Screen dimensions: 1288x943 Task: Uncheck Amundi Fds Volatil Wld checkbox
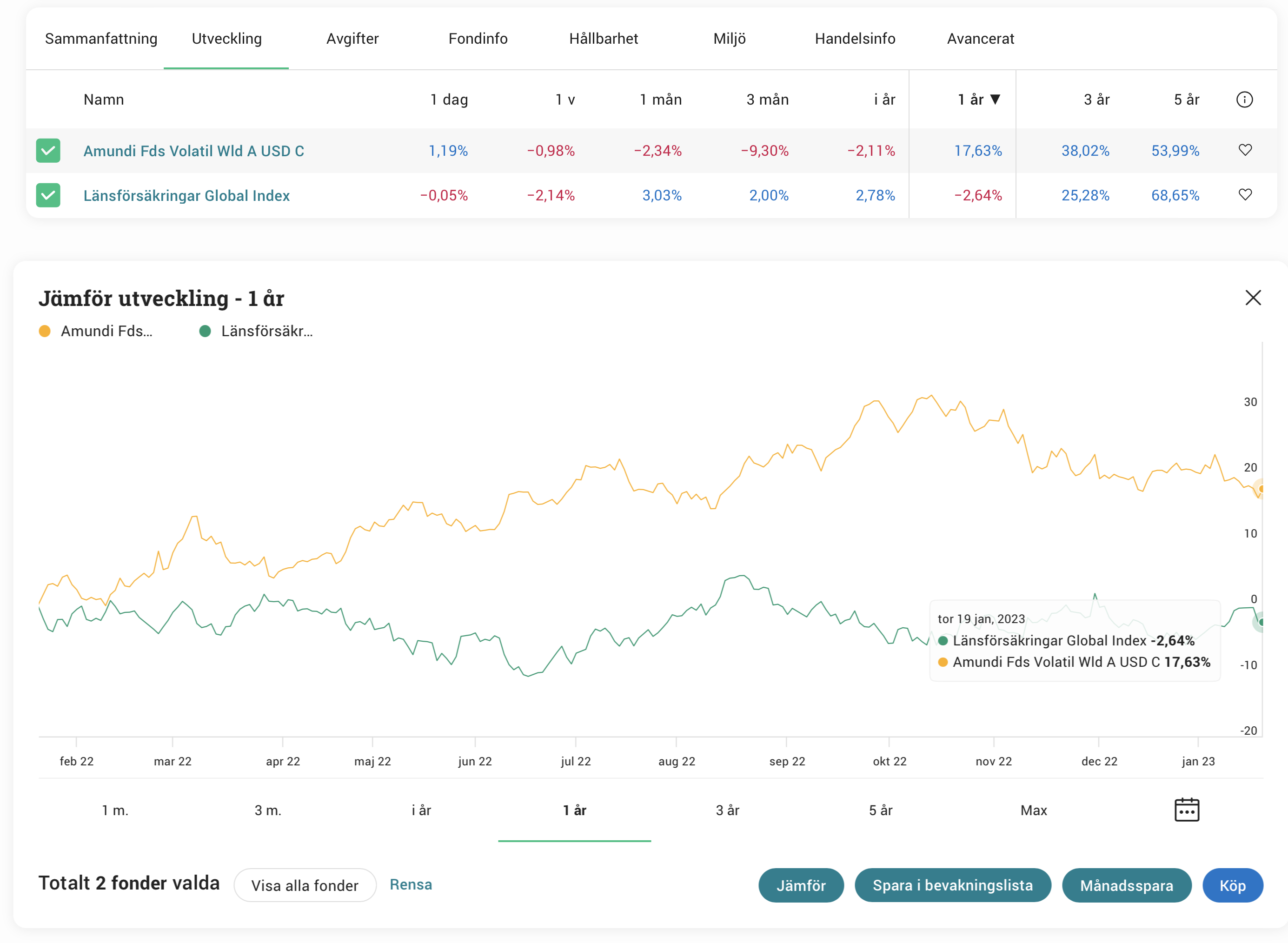coord(48,151)
